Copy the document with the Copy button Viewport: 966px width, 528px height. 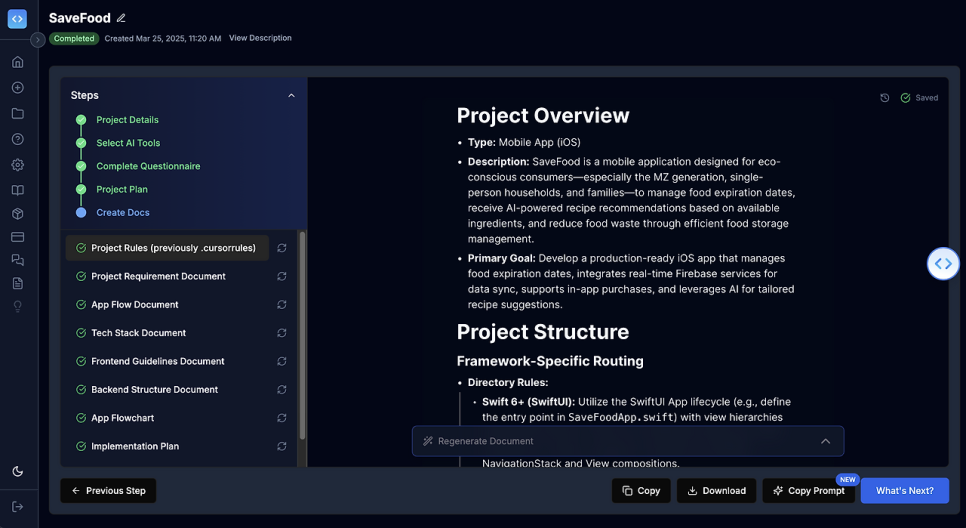[641, 490]
